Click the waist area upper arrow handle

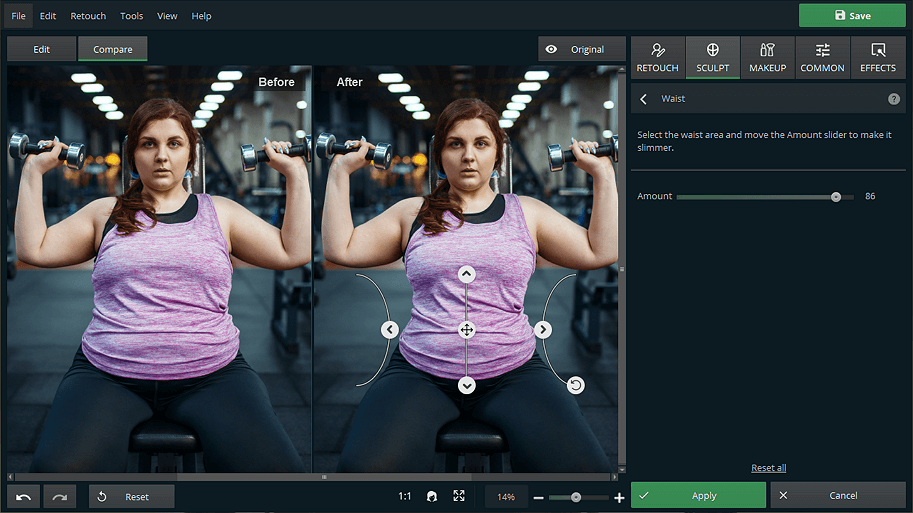pos(466,274)
